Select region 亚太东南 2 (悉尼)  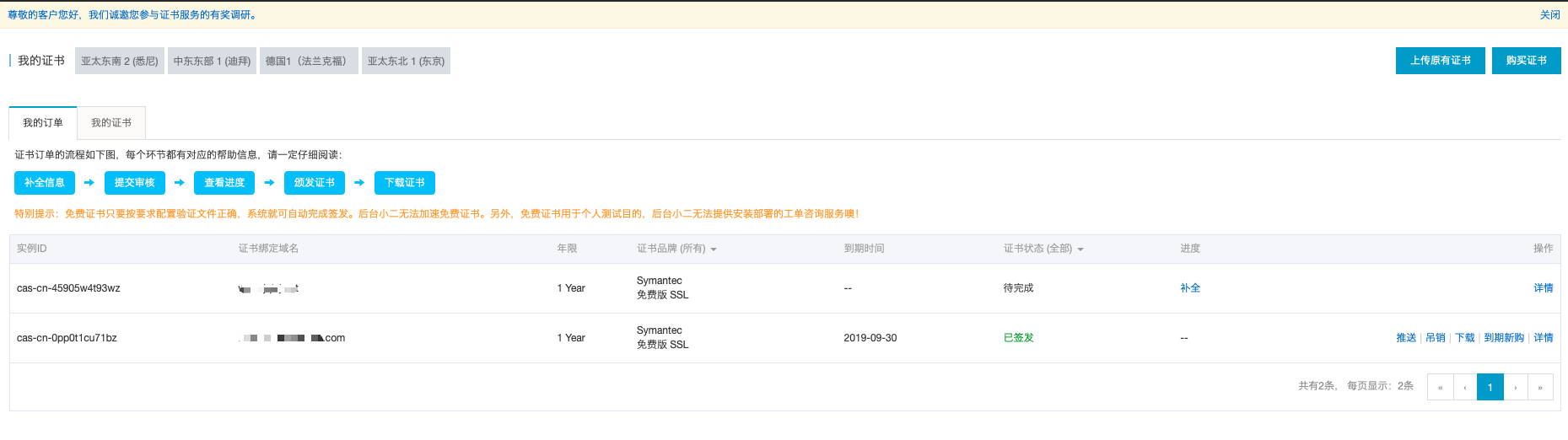pos(120,61)
